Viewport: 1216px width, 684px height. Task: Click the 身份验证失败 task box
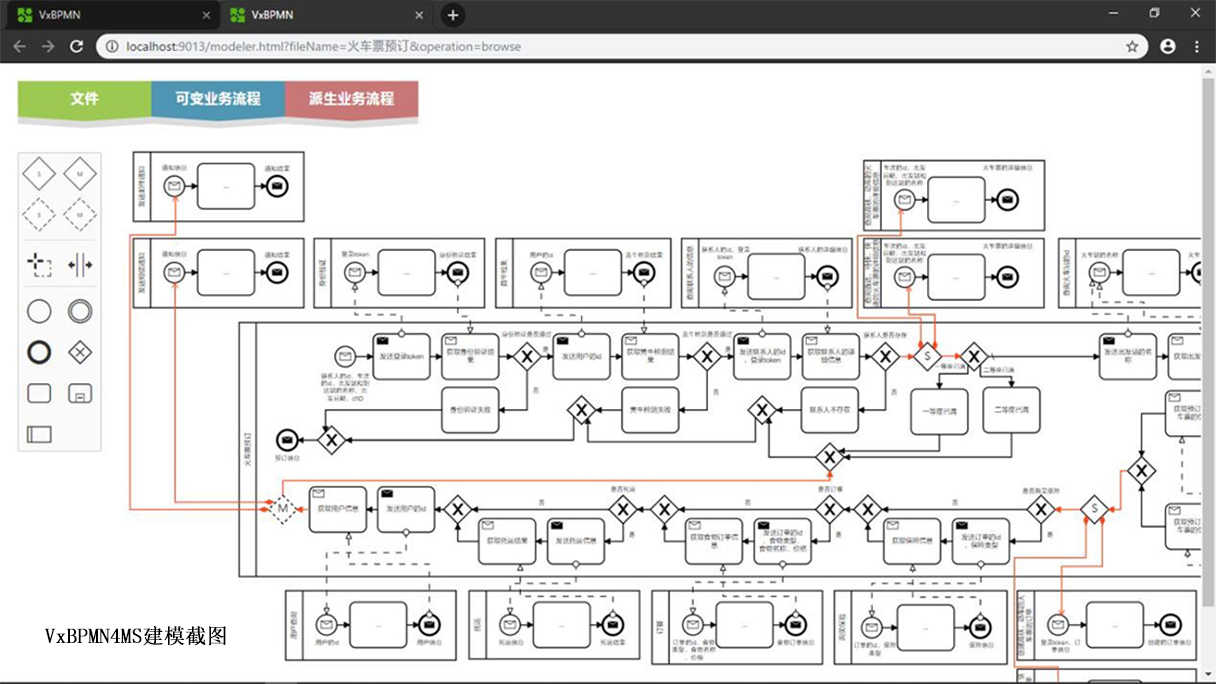[470, 409]
